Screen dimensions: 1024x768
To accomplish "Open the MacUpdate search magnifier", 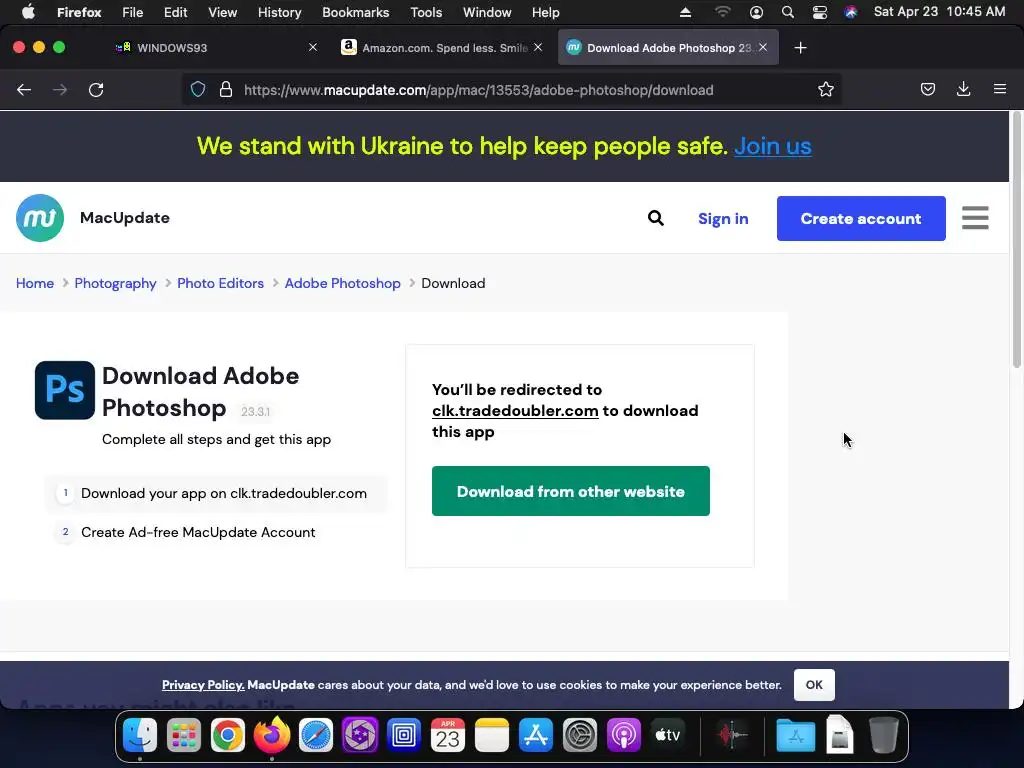I will (656, 218).
